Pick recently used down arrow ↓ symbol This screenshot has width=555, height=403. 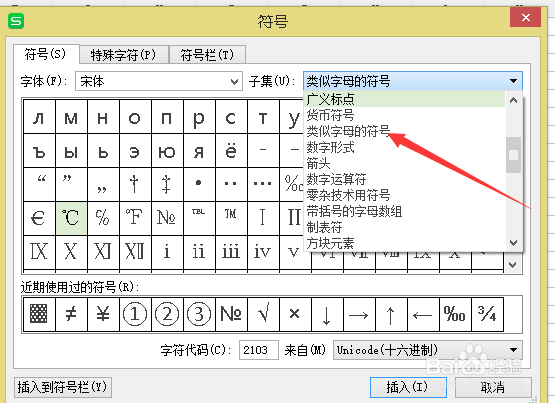tap(327, 314)
